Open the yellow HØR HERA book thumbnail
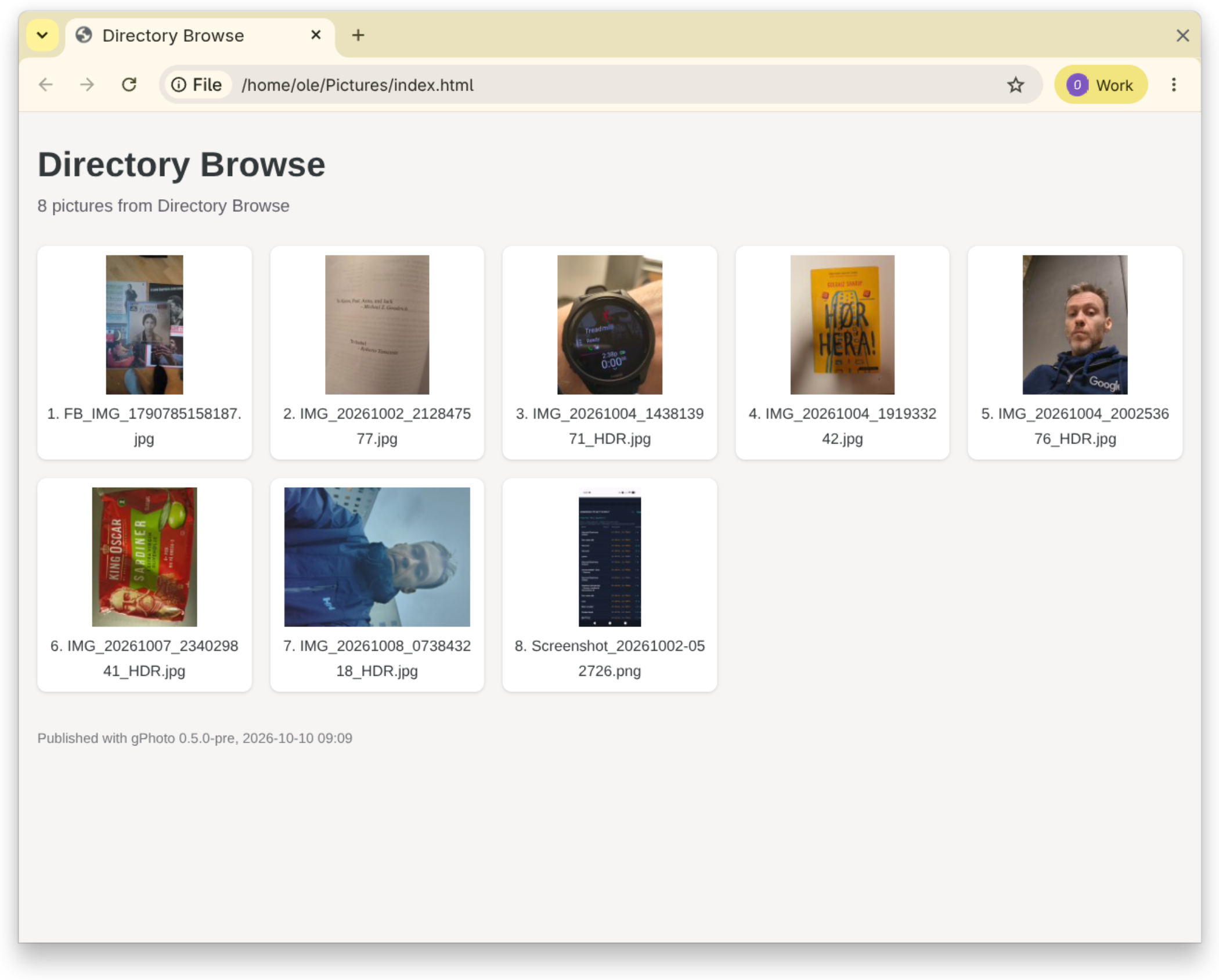 point(842,325)
